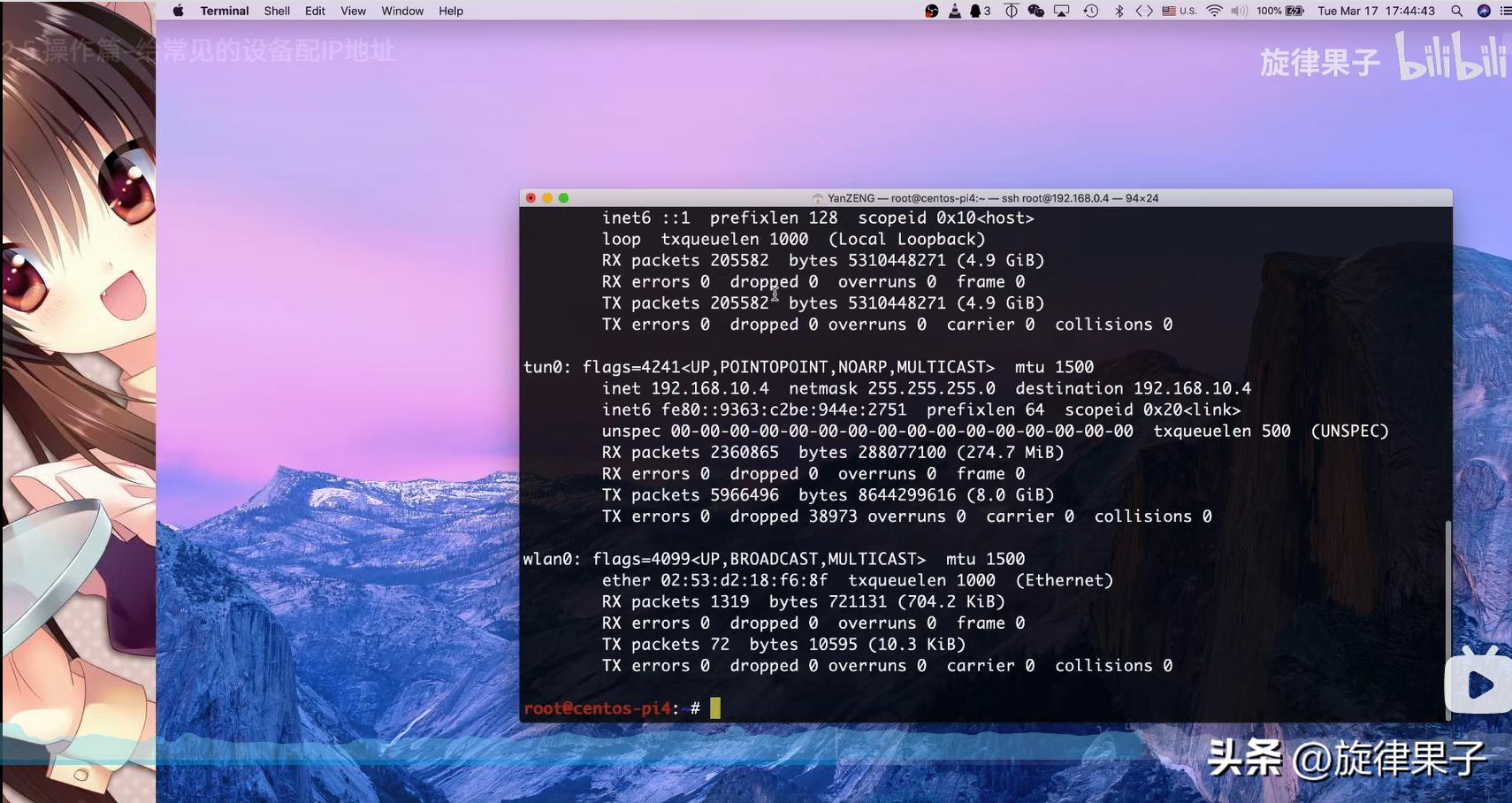Expand the U.S. input source menu
This screenshot has width=1512, height=803.
(1179, 11)
